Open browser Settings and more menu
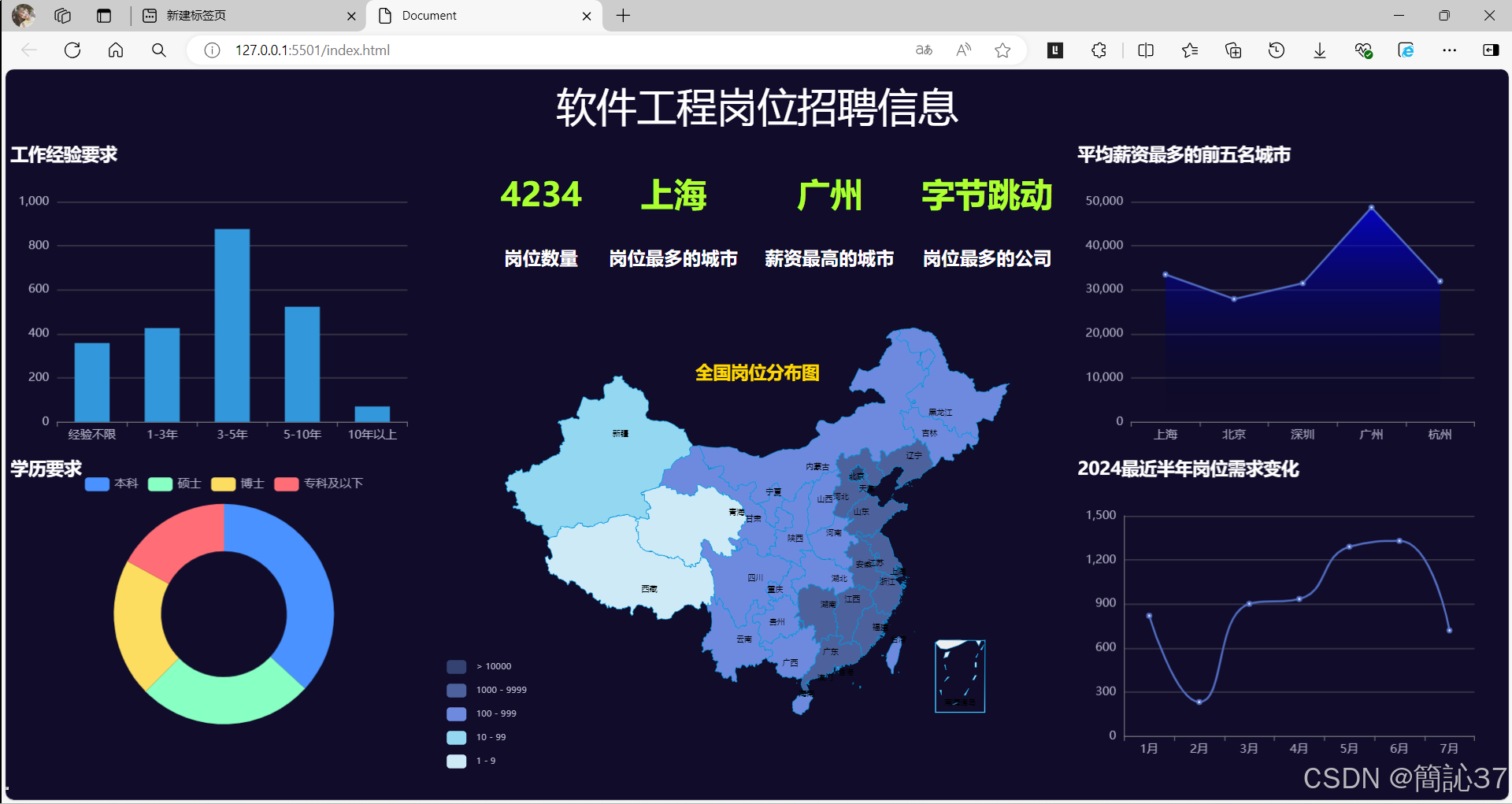 pos(1449,50)
